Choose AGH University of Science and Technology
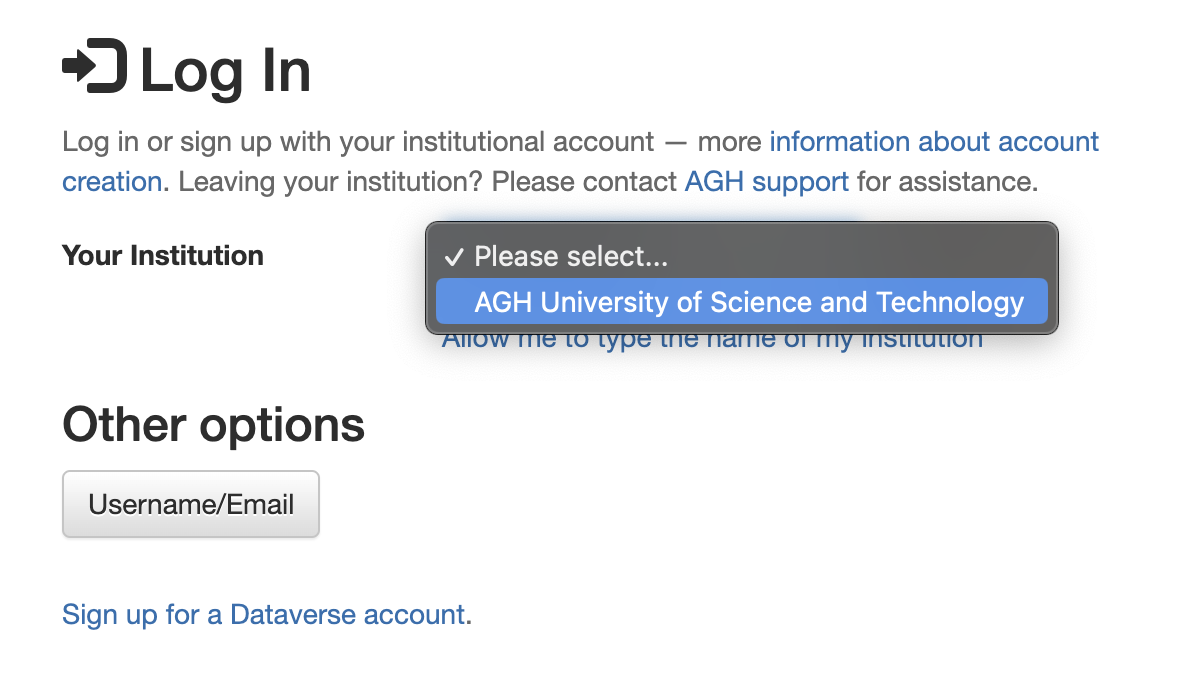The image size is (1188, 688). tap(741, 302)
